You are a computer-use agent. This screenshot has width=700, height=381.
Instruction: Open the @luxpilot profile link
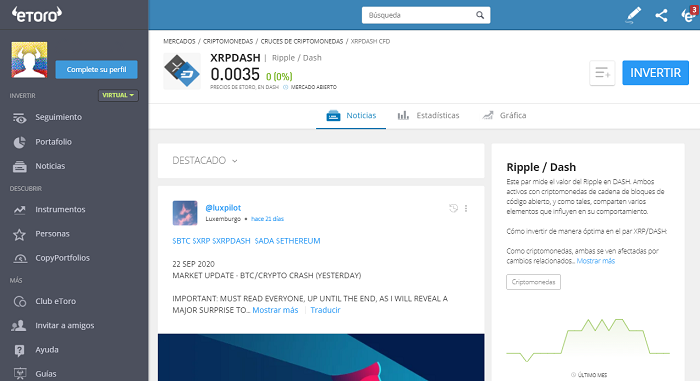[x=223, y=208]
